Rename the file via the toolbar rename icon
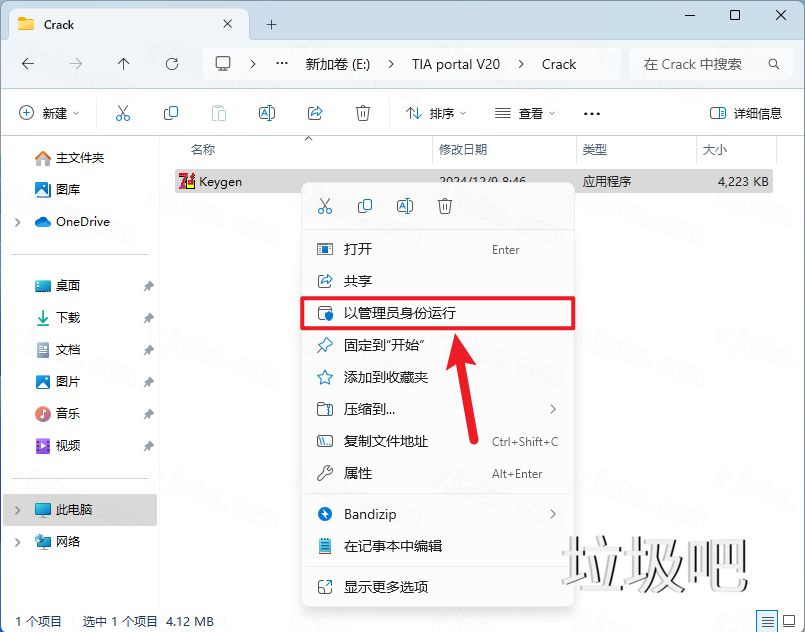This screenshot has width=805, height=632. pyautogui.click(x=267, y=113)
